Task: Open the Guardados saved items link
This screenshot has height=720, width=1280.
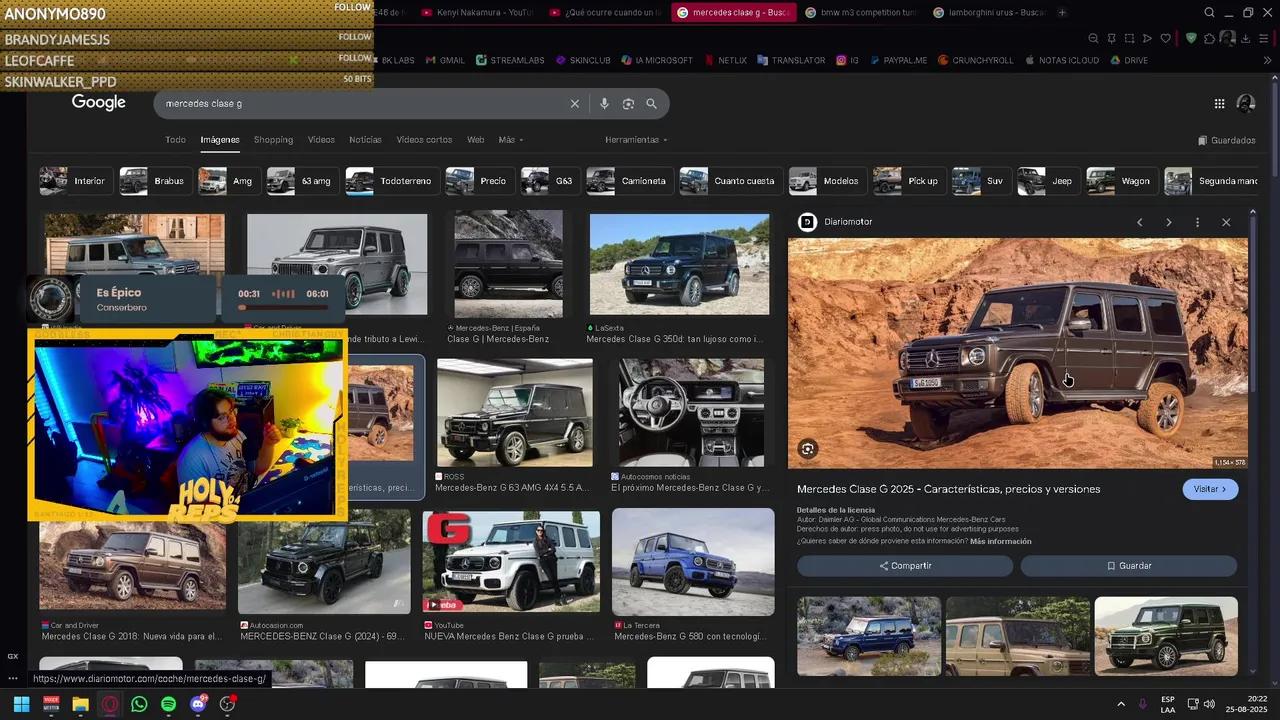Action: click(1226, 140)
